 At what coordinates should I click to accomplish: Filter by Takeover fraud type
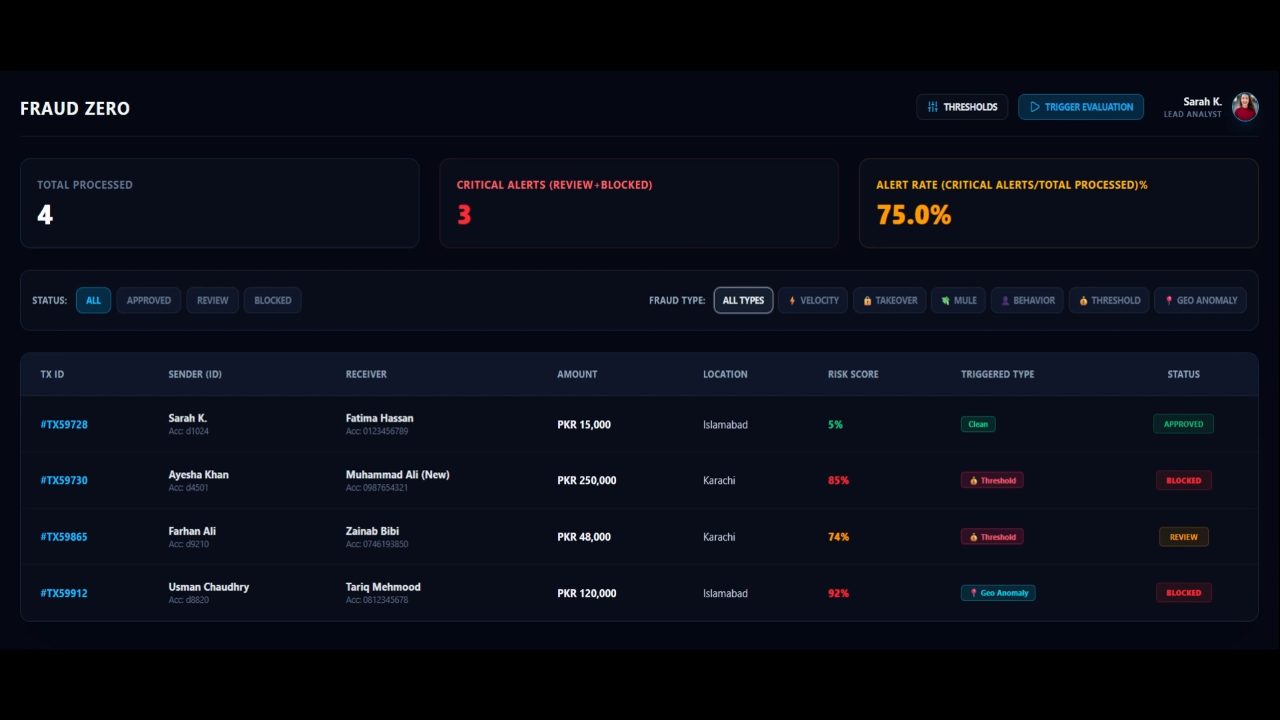(x=890, y=300)
